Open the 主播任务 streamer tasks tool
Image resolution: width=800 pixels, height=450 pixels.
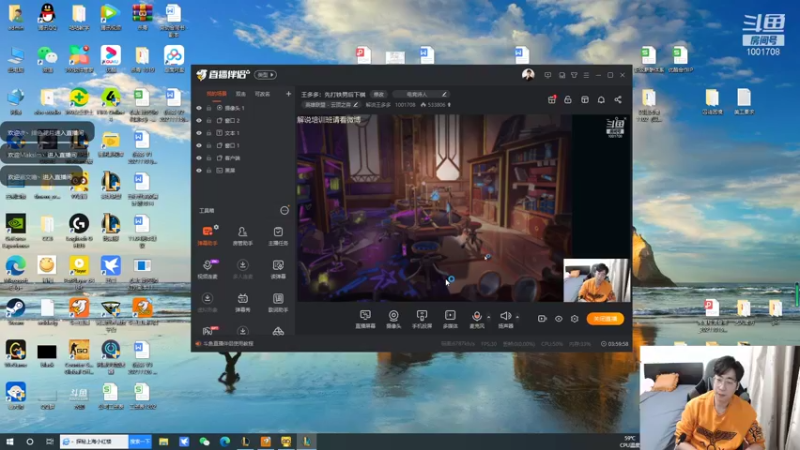[x=278, y=236]
